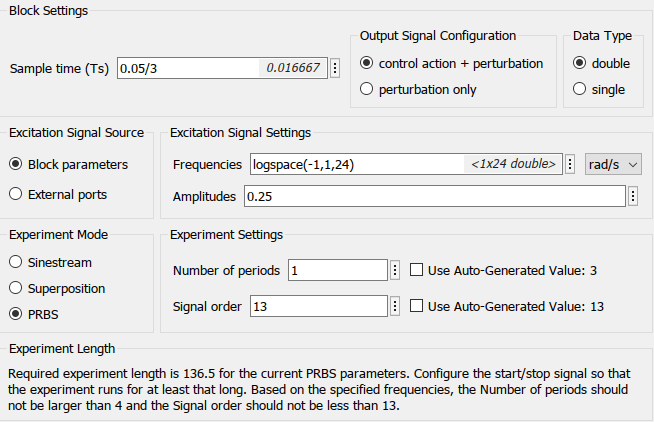Click three-dot menu beside Sample time field
The width and height of the screenshot is (654, 422).
(x=335, y=68)
